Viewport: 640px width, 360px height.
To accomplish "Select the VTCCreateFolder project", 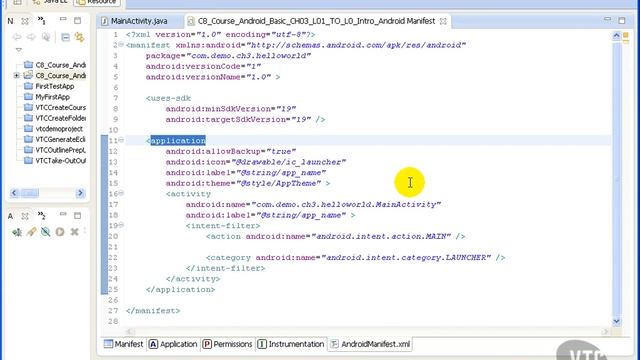I will point(60,118).
